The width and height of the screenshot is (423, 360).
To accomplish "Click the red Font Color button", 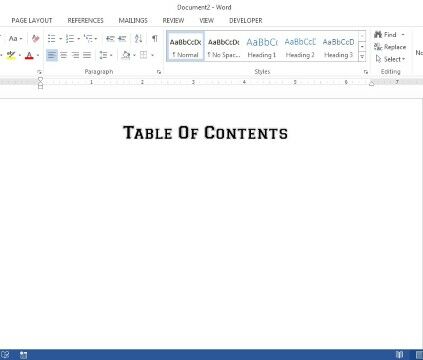I will [29, 55].
